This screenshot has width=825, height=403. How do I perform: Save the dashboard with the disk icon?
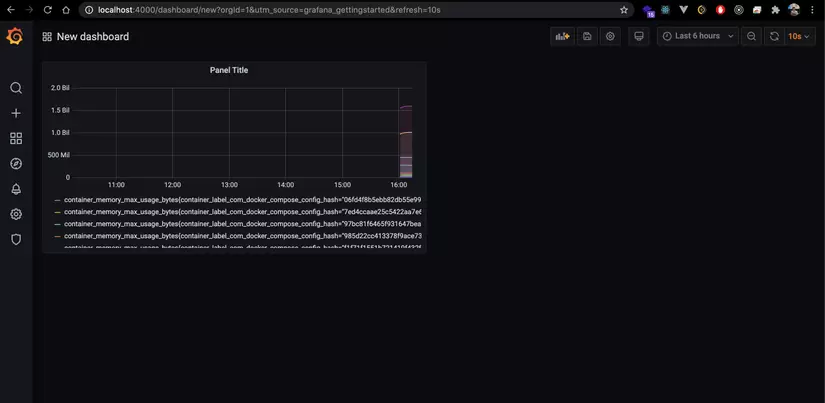(587, 36)
